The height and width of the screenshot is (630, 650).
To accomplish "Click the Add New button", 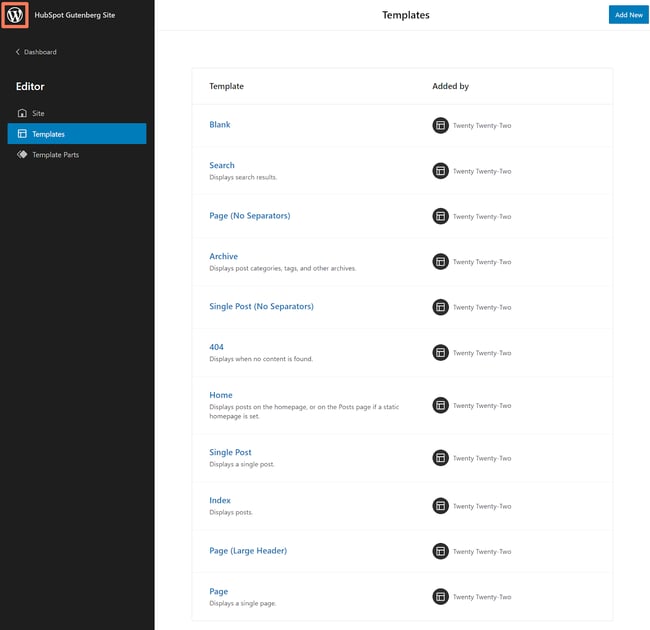I will click(628, 15).
